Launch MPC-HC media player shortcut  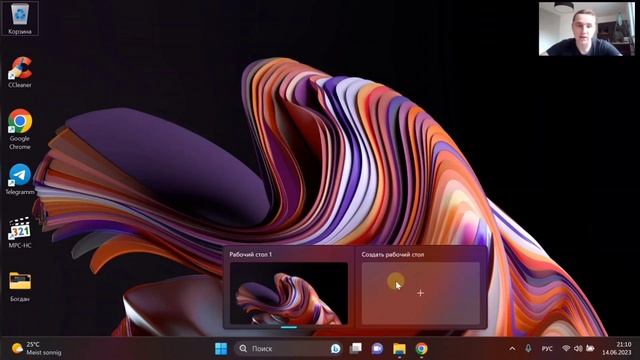20,232
